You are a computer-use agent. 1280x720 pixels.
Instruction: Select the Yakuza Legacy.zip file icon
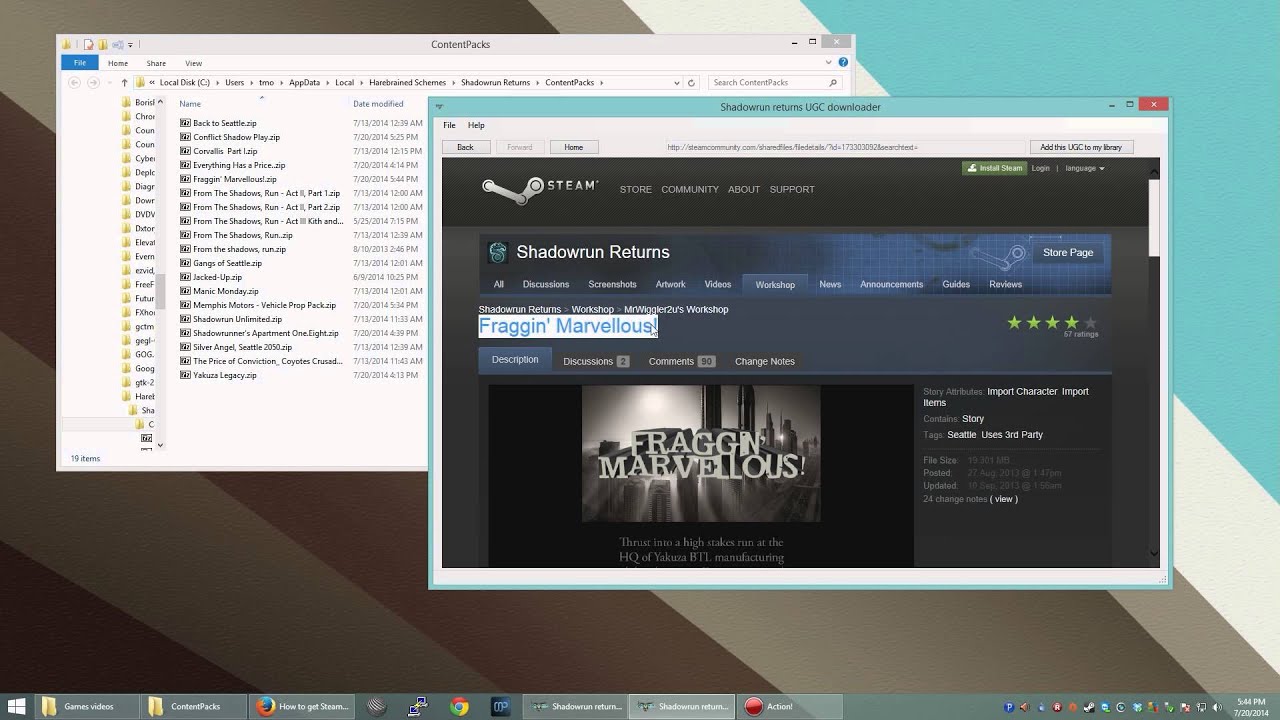coord(185,375)
